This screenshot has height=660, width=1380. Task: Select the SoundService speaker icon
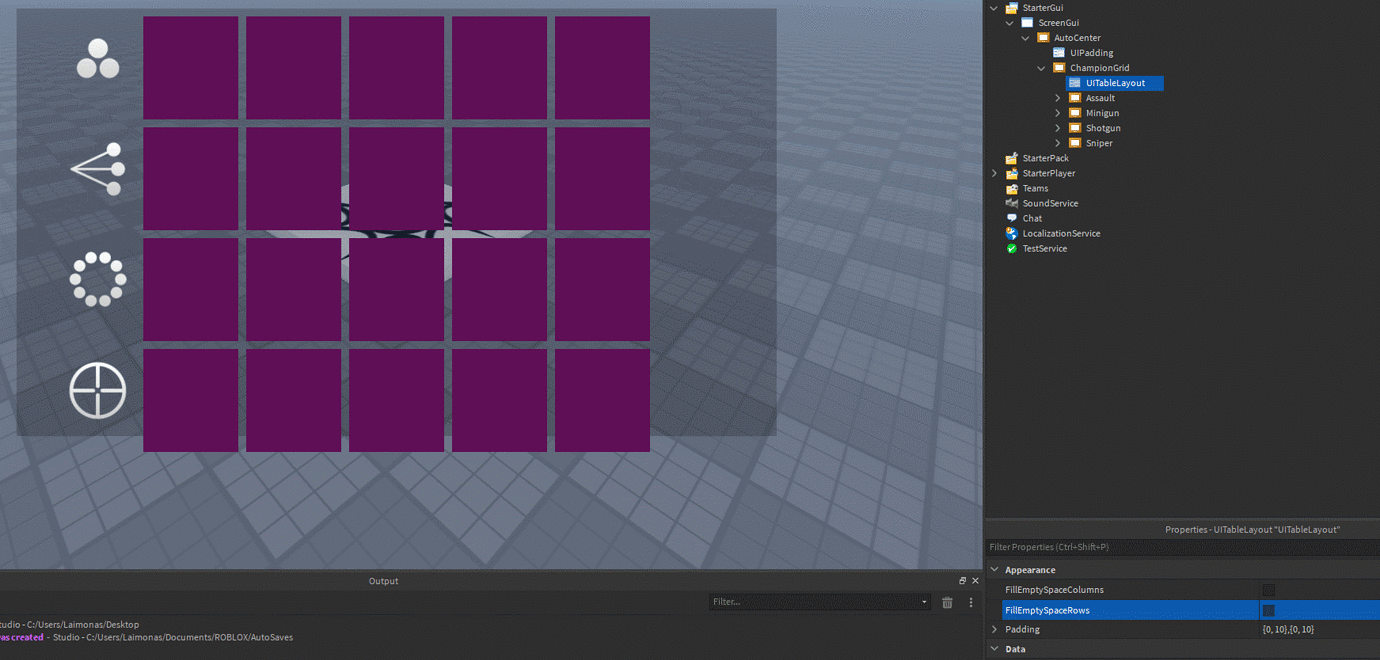(1011, 203)
